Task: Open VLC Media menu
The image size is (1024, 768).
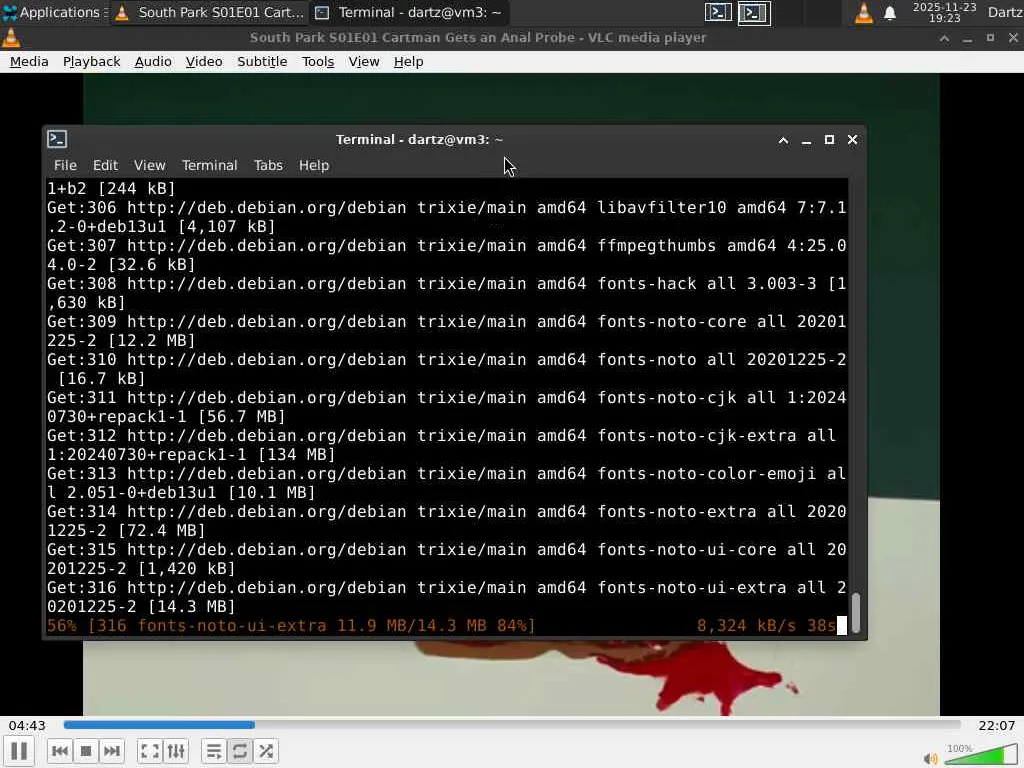Action: pos(29,61)
